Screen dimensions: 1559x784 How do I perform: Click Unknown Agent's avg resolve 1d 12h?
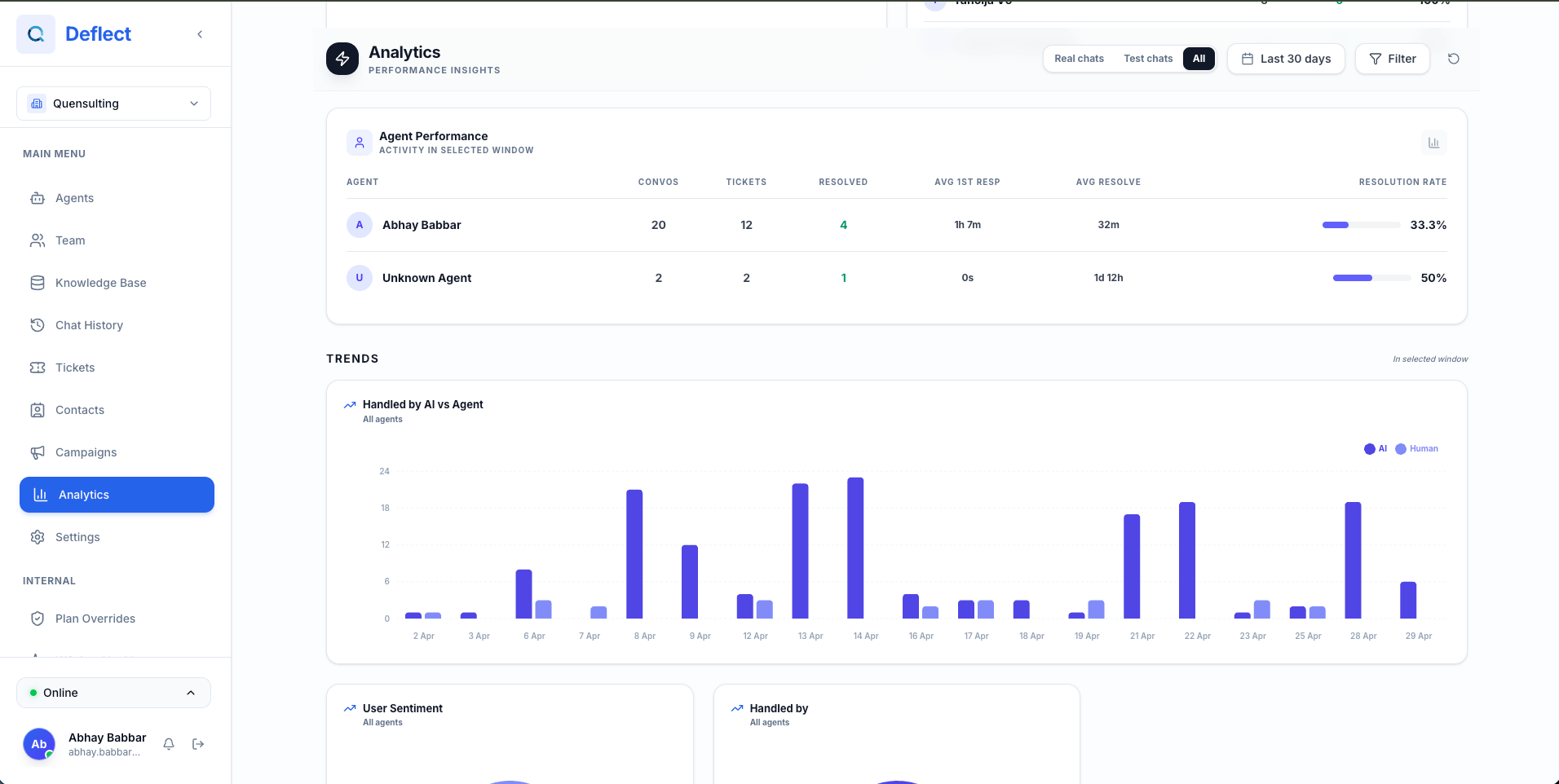(x=1108, y=278)
